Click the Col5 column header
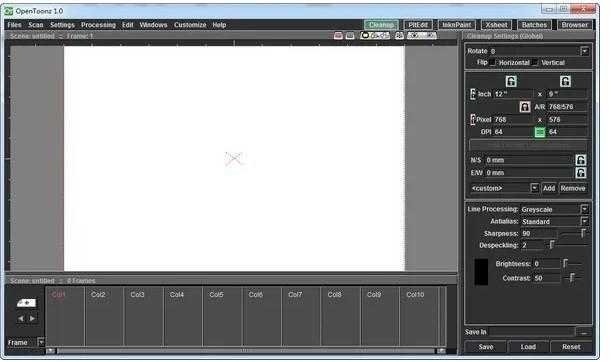This screenshot has height=362, width=611. click(x=216, y=295)
